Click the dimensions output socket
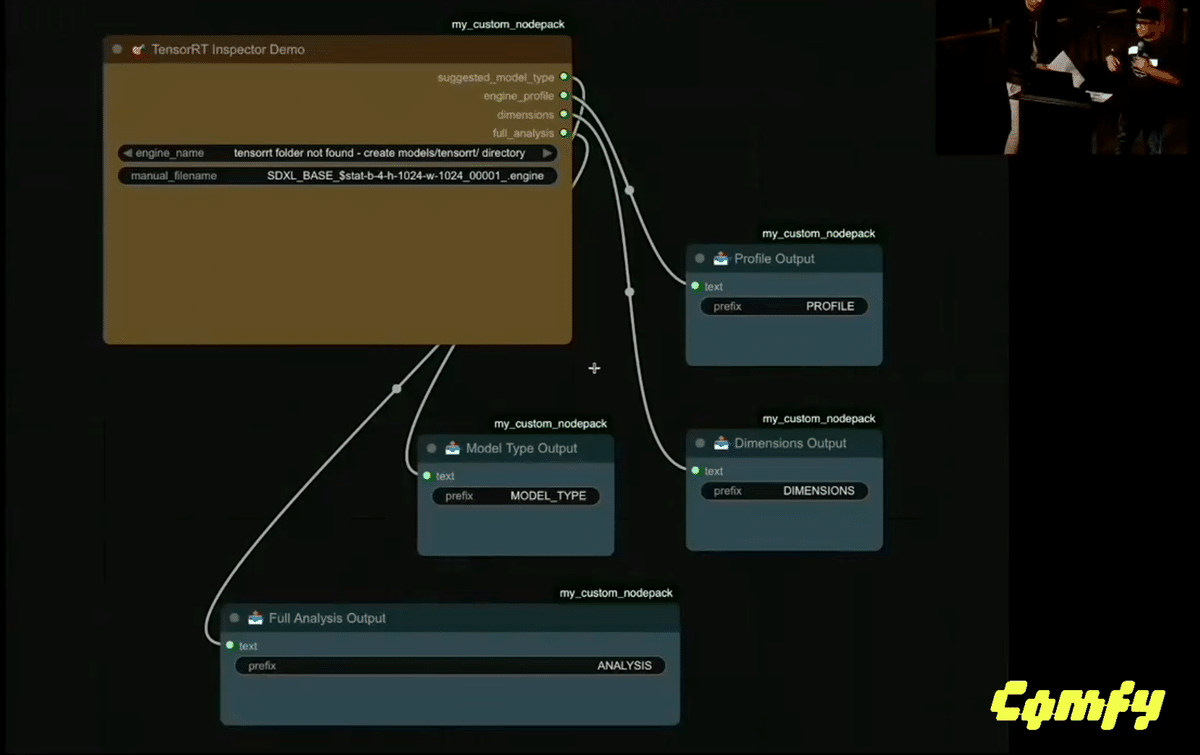 (x=564, y=114)
